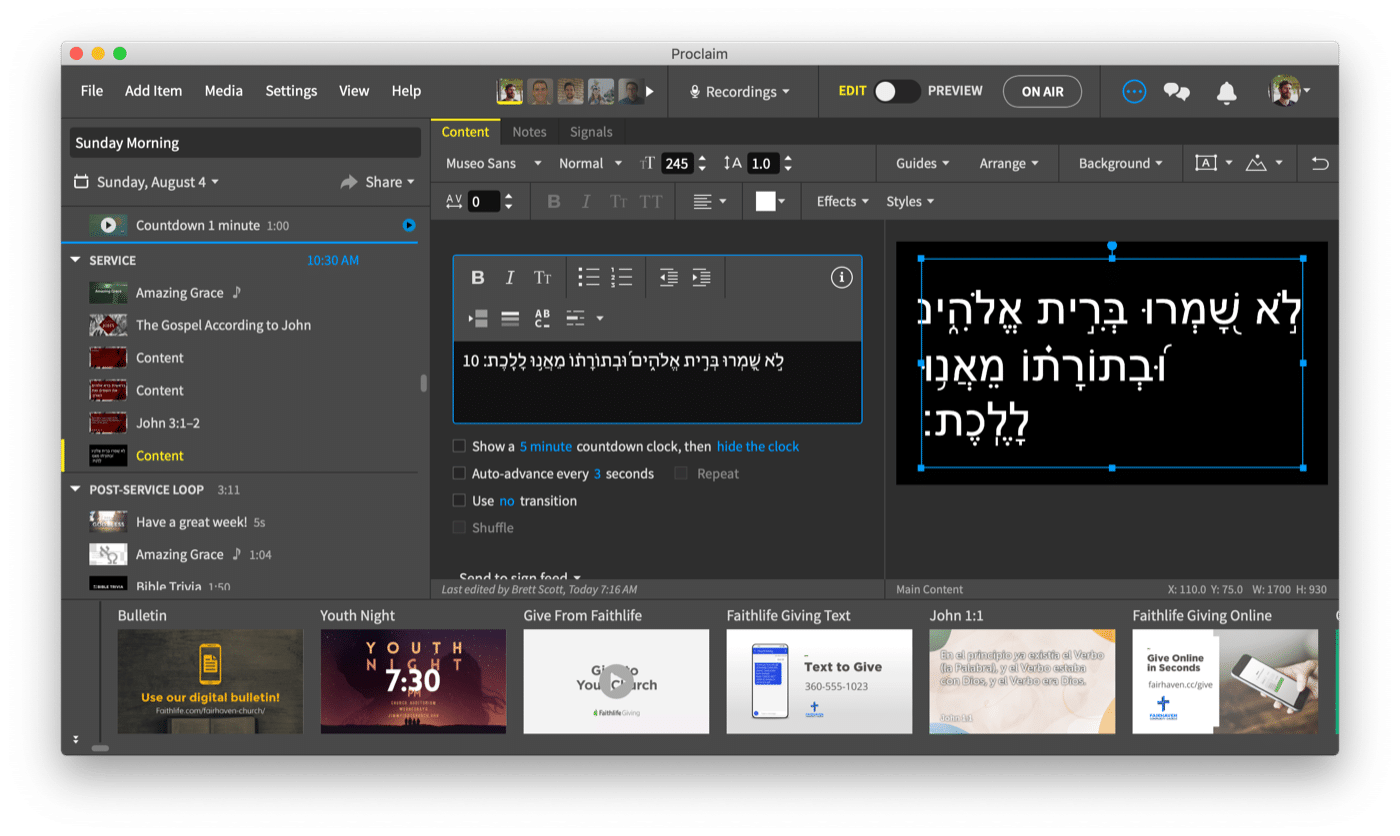Click the ABC text cleanup icon
Image resolution: width=1400 pixels, height=836 pixels.
point(542,318)
